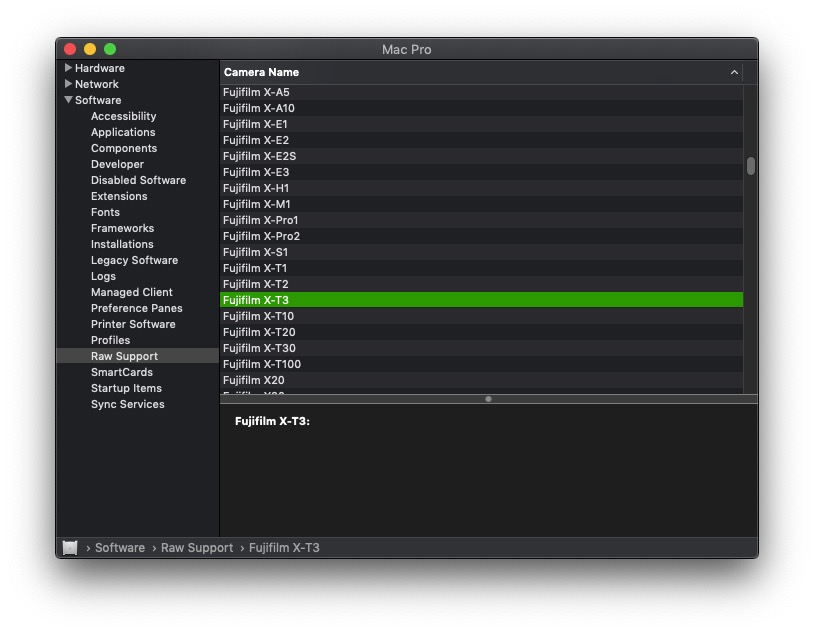Select the Fujifilm X-E2S row
Viewport: 814px width, 632px height.
481,156
